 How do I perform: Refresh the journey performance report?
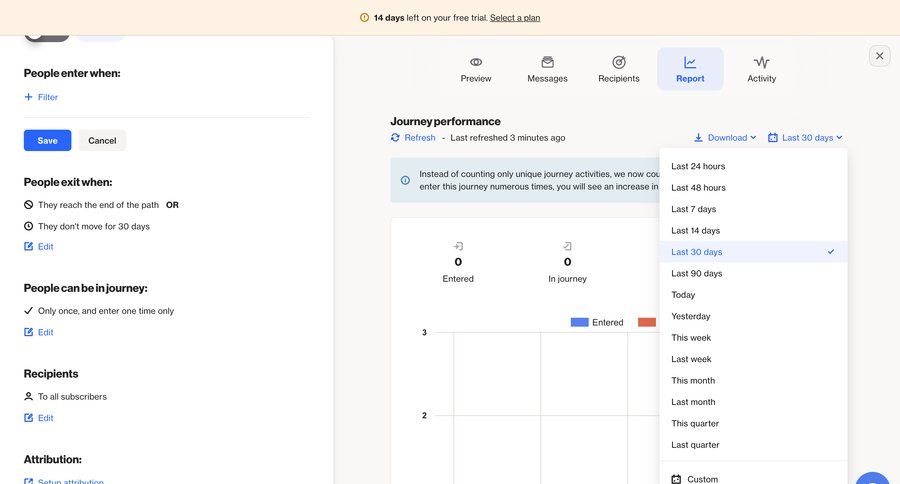pos(413,137)
